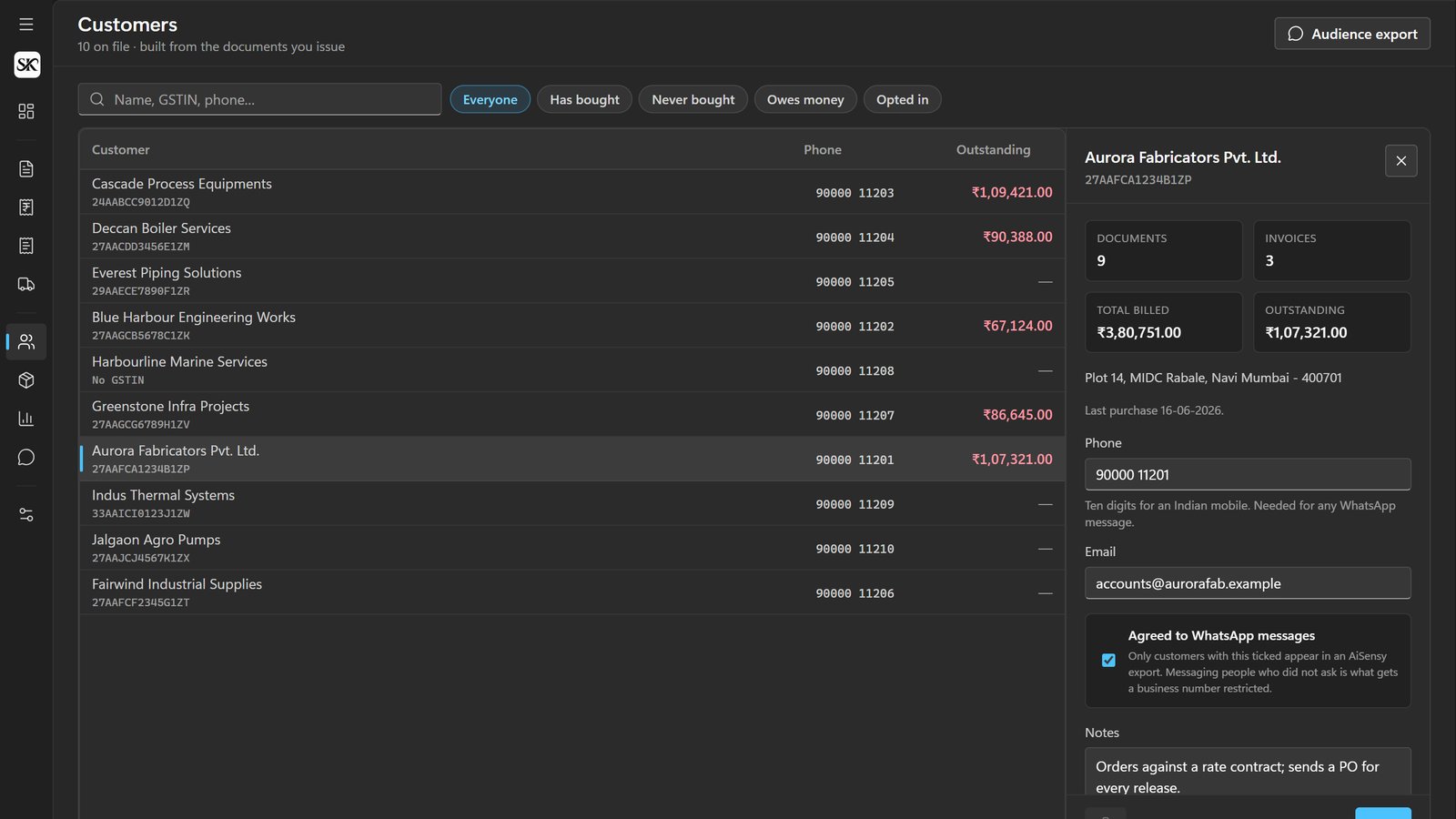This screenshot has height=819, width=1456.
Task: Click the Invoices card showing 3
Action: 1332,251
